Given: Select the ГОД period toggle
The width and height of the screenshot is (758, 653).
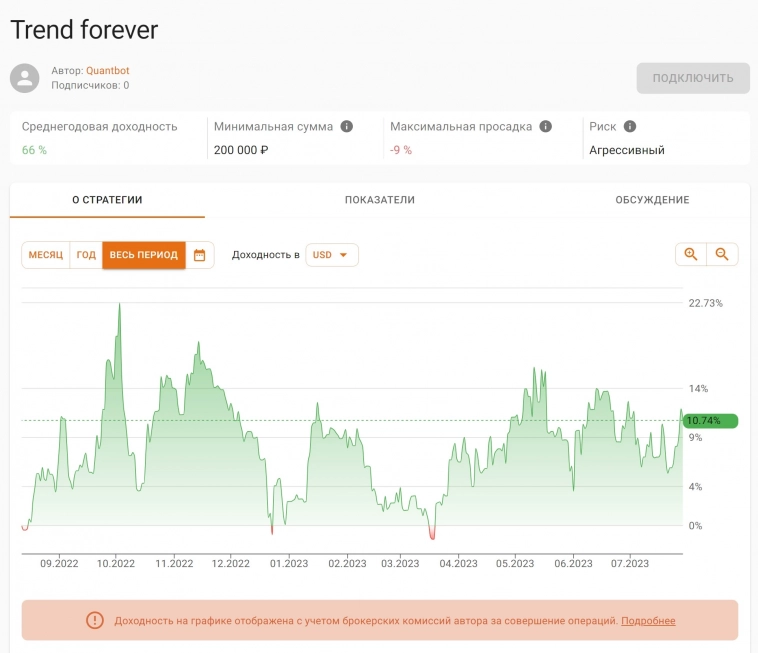Looking at the screenshot, I should pyautogui.click(x=86, y=255).
